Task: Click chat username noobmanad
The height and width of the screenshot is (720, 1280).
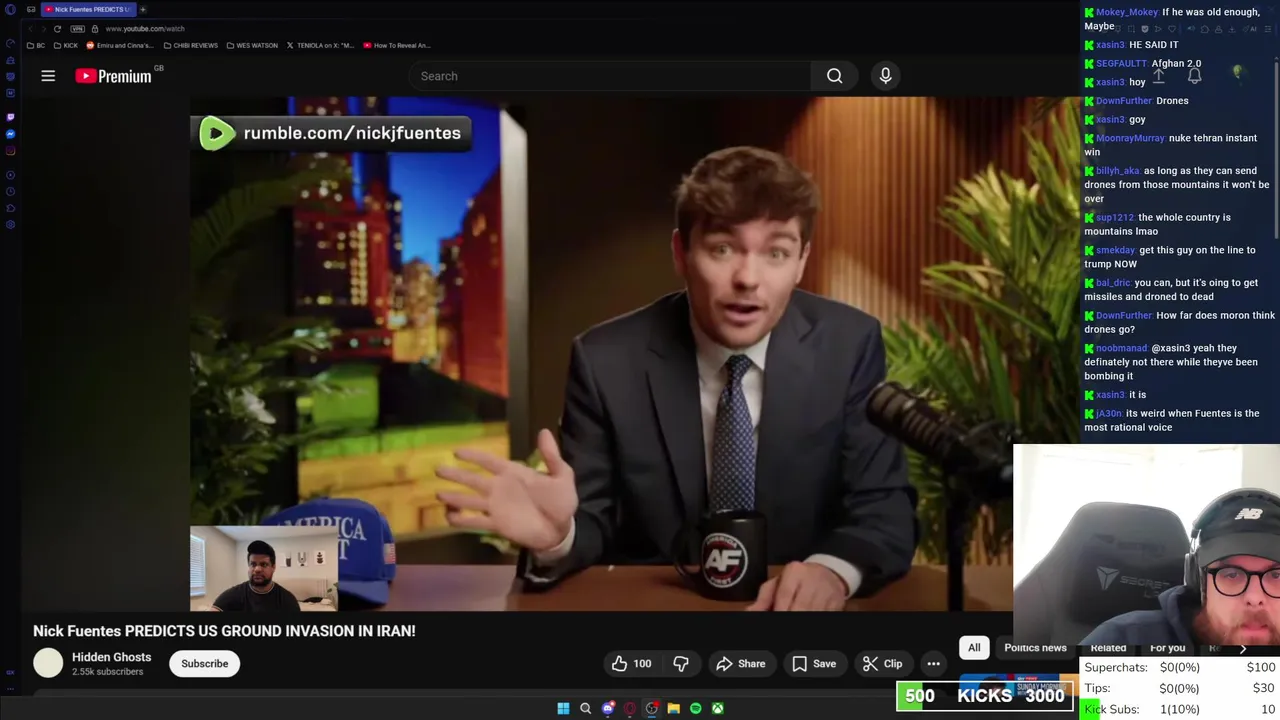Action: point(1121,348)
